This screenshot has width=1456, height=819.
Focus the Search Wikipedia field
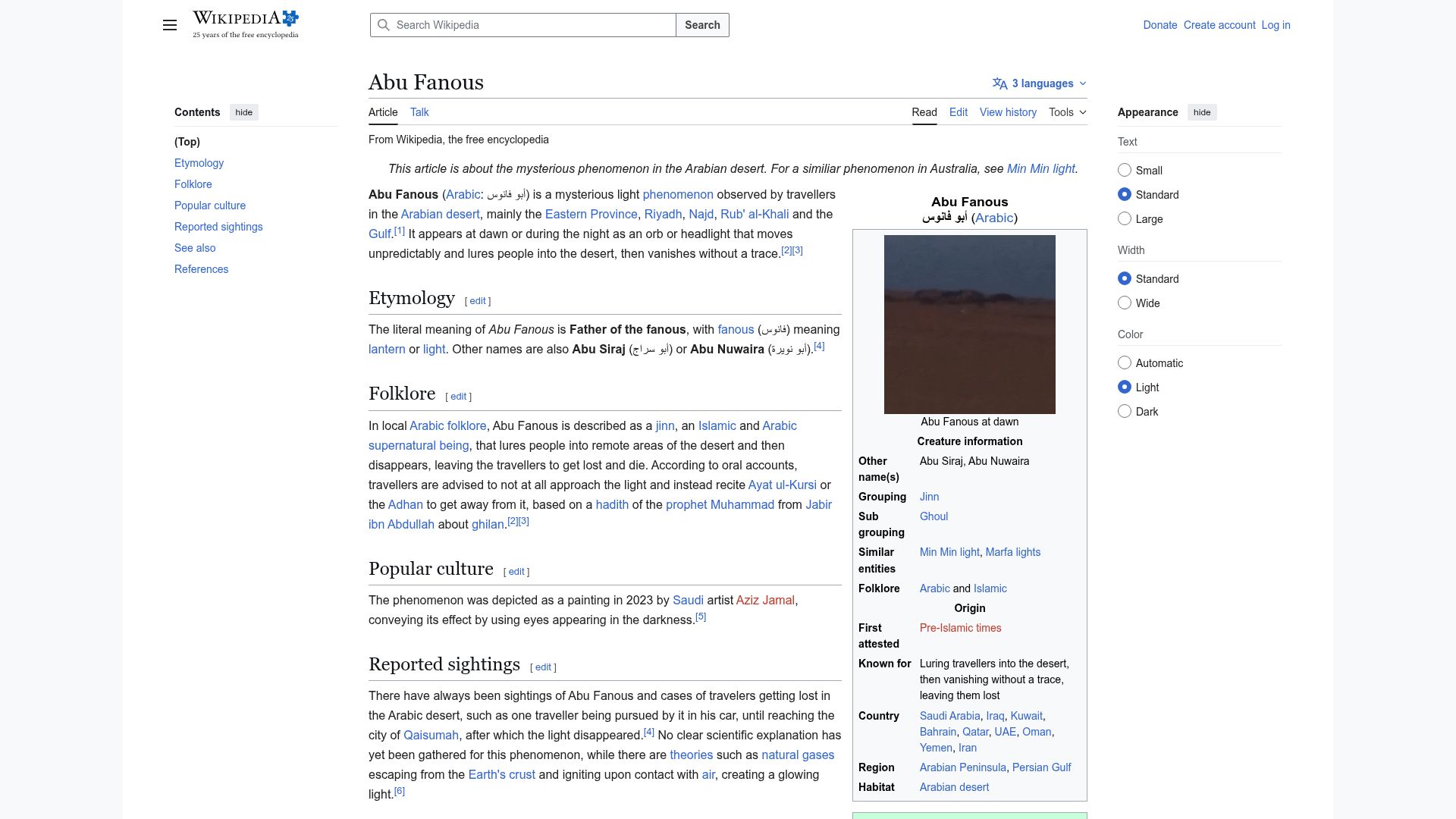tap(523, 25)
